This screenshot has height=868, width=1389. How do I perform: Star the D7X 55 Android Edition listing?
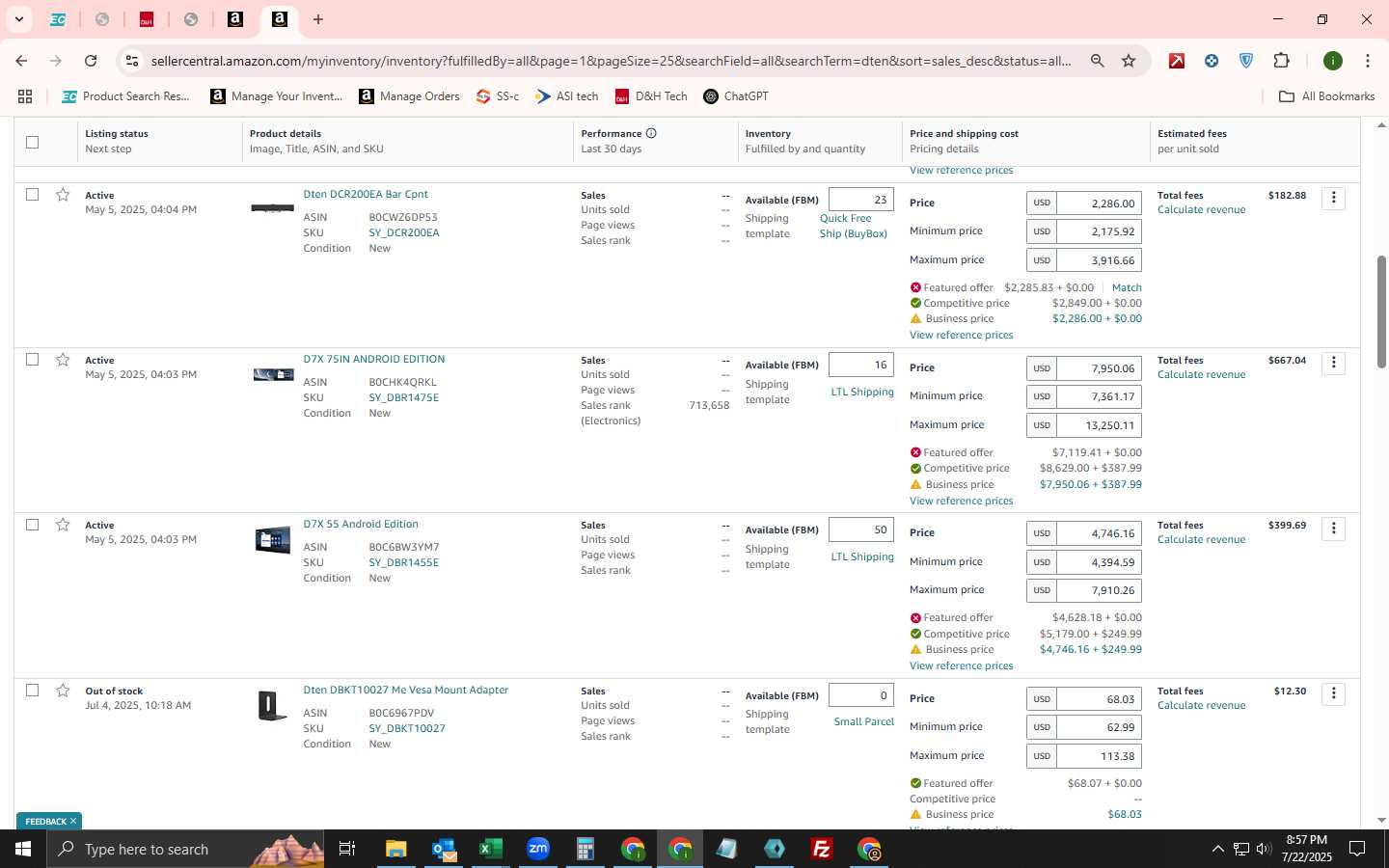(x=63, y=525)
